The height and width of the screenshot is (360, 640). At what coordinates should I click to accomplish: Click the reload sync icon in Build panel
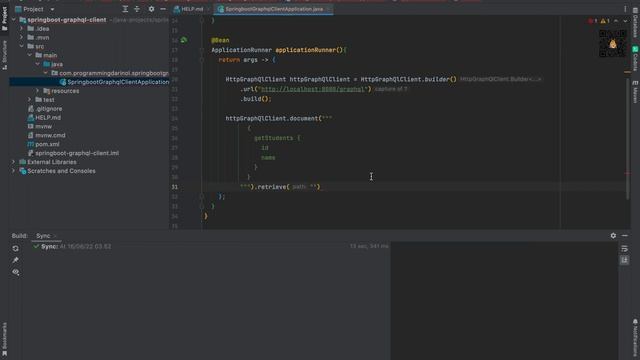[16, 248]
